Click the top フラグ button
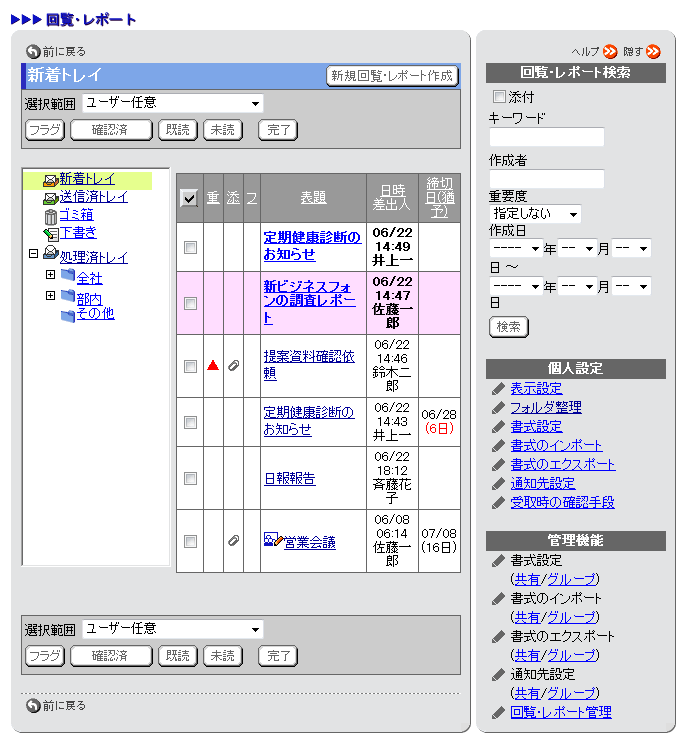 point(45,130)
